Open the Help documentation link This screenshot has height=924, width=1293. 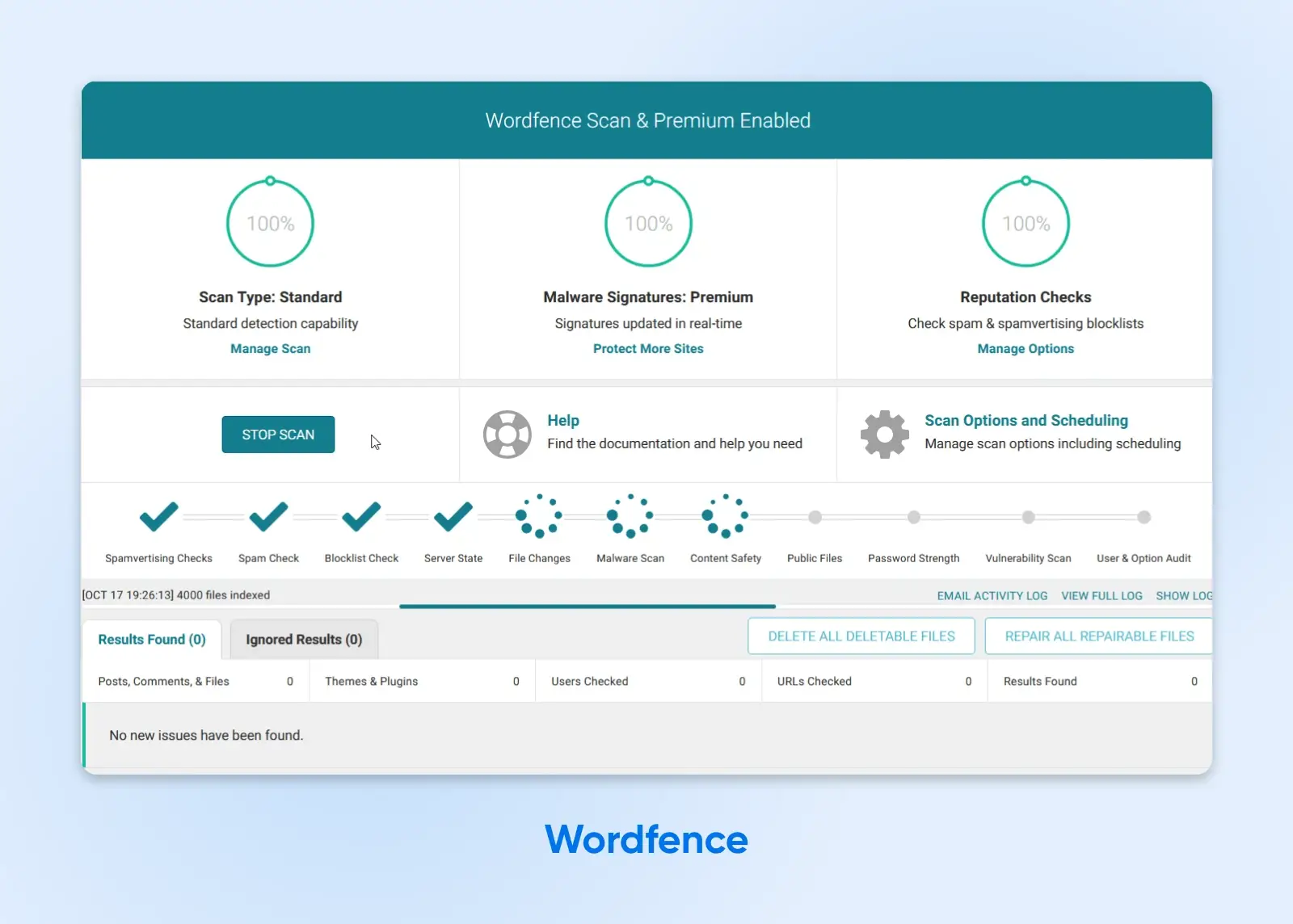click(563, 421)
